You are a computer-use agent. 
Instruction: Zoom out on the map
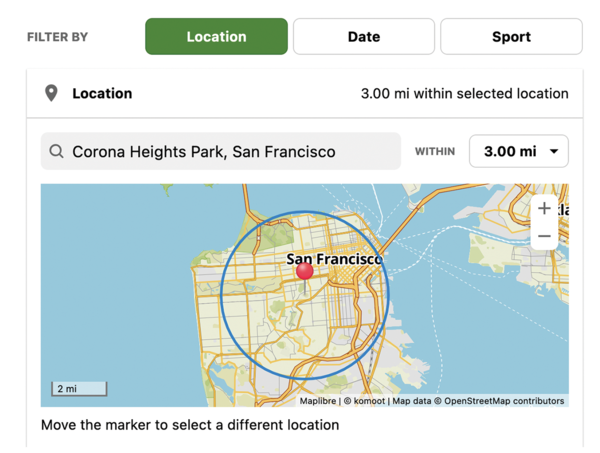(x=544, y=236)
